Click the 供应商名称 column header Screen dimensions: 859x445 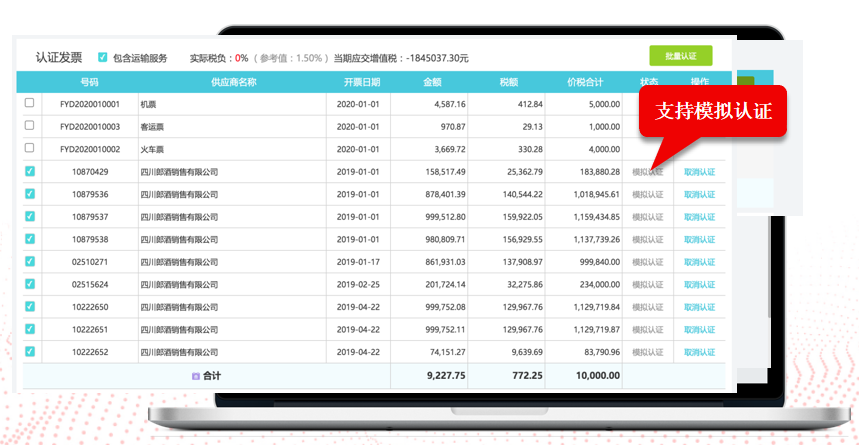point(232,81)
